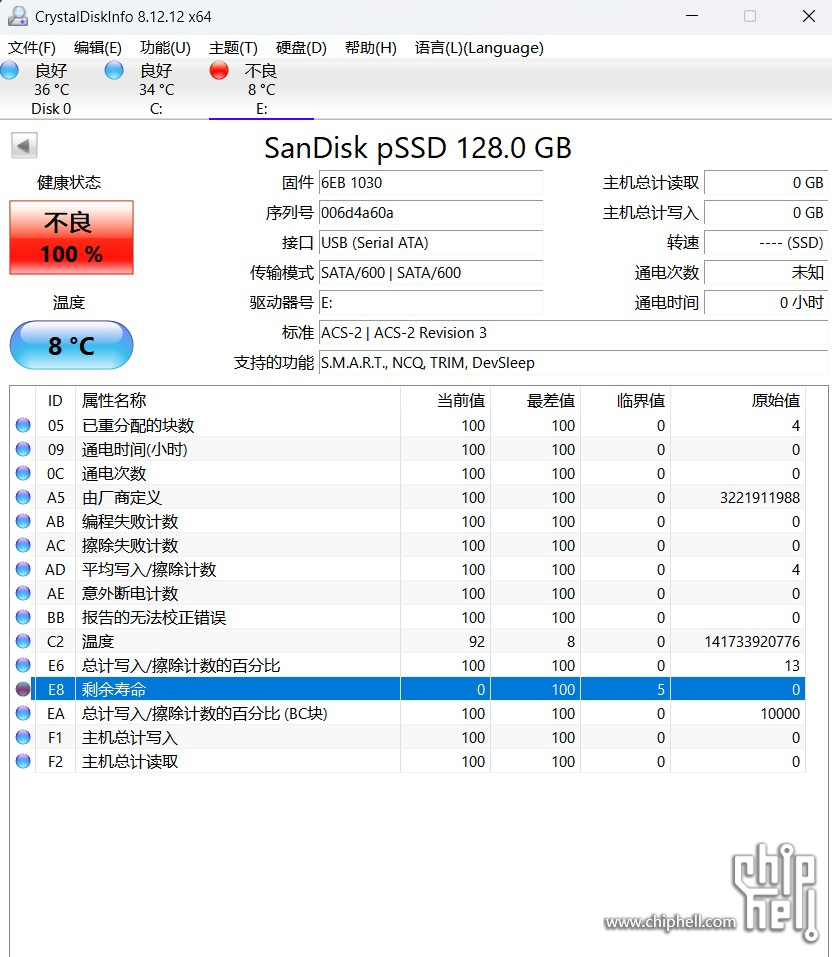
Task: Click the red 不良 100 % health button
Action: (71, 237)
